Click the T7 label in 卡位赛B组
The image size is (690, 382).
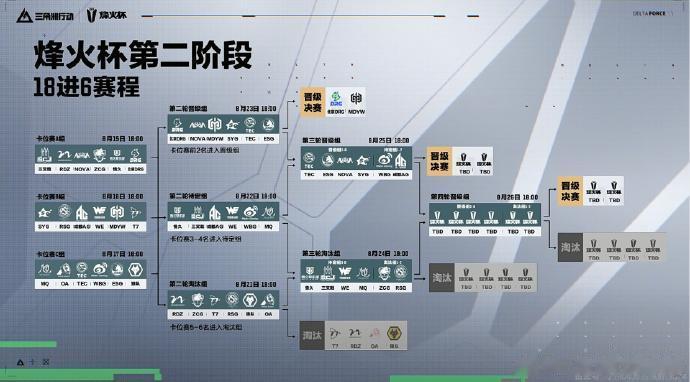coord(136,227)
